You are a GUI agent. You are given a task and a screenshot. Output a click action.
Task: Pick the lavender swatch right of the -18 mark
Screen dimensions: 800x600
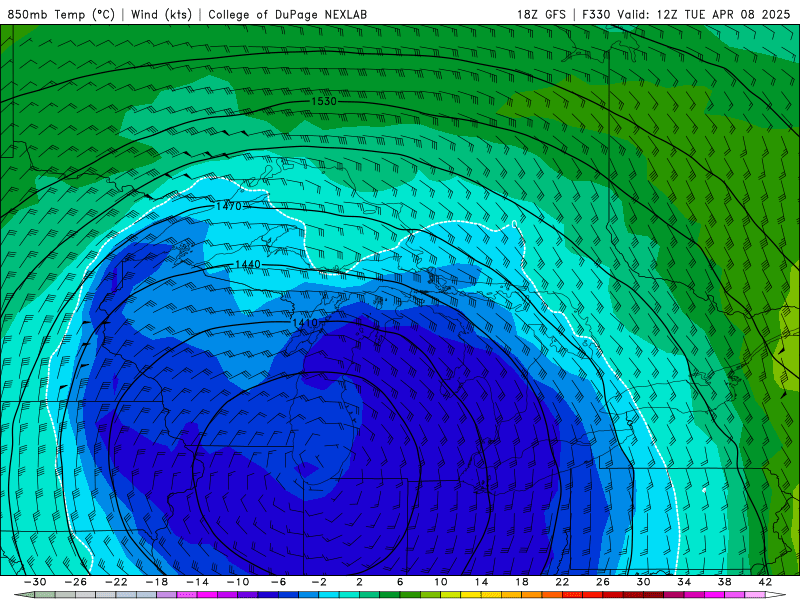tap(167, 595)
